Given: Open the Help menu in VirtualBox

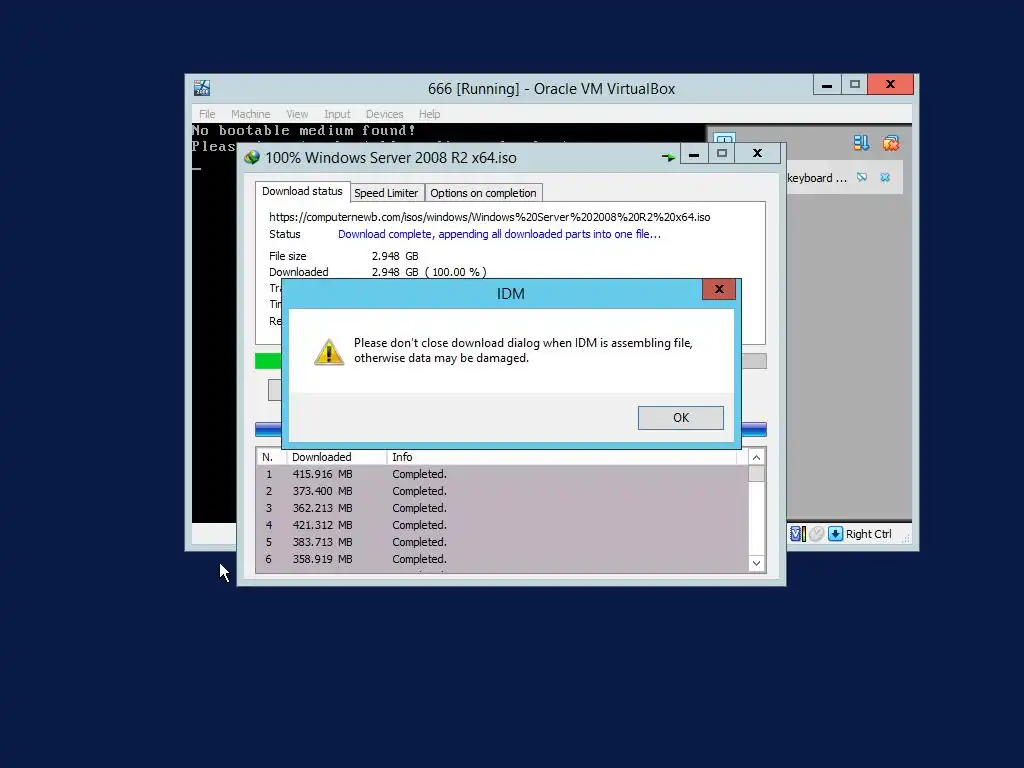Looking at the screenshot, I should [429, 114].
